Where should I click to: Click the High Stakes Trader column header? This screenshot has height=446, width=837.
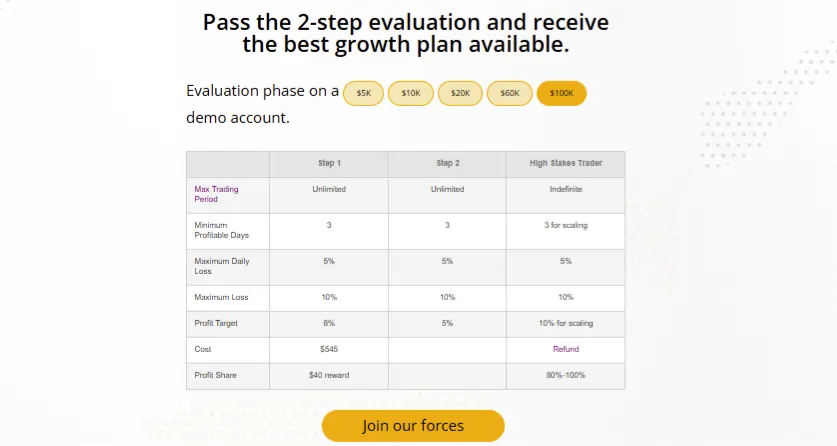coord(566,163)
